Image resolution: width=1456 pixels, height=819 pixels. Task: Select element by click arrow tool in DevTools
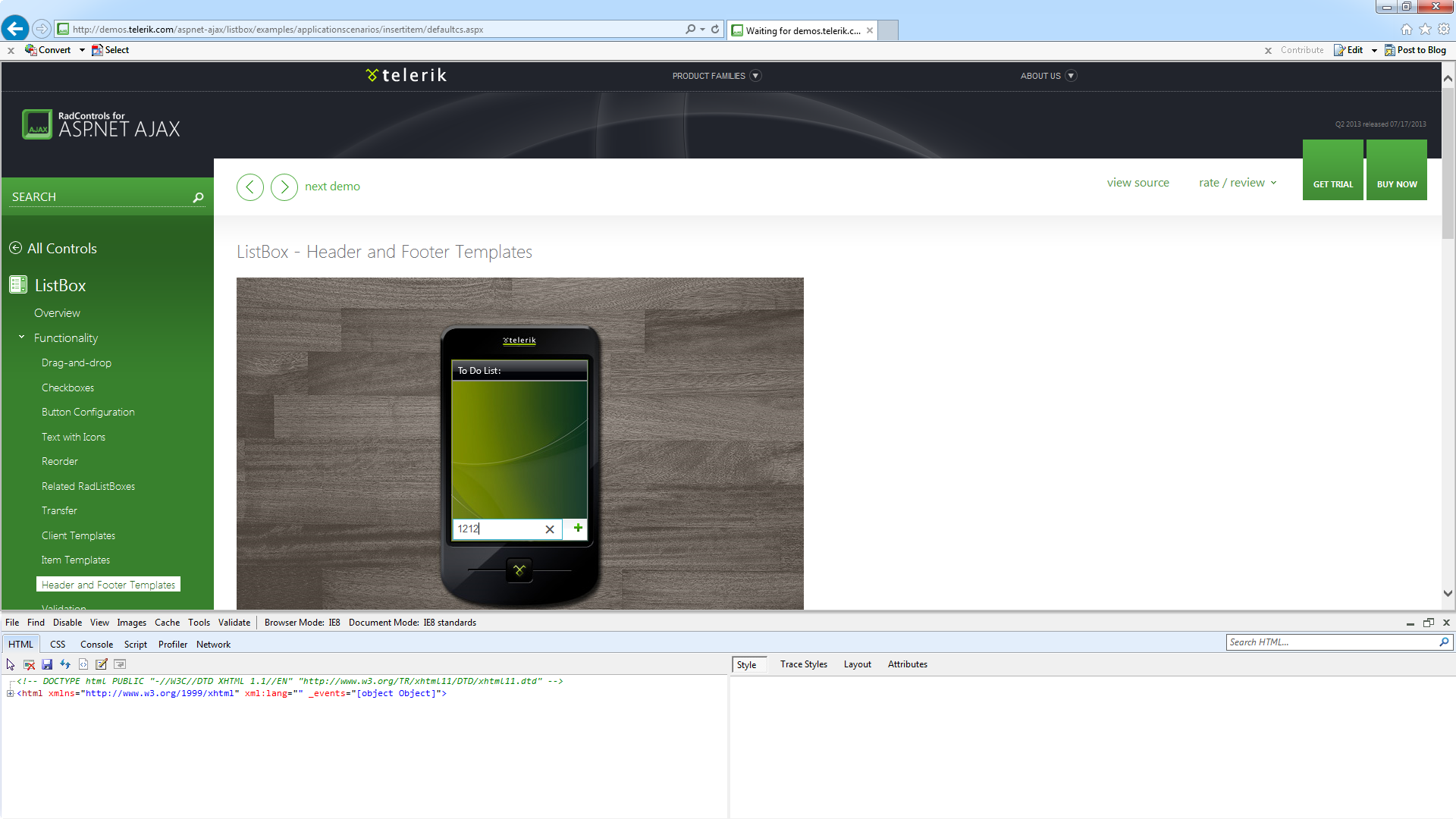pyautogui.click(x=11, y=664)
